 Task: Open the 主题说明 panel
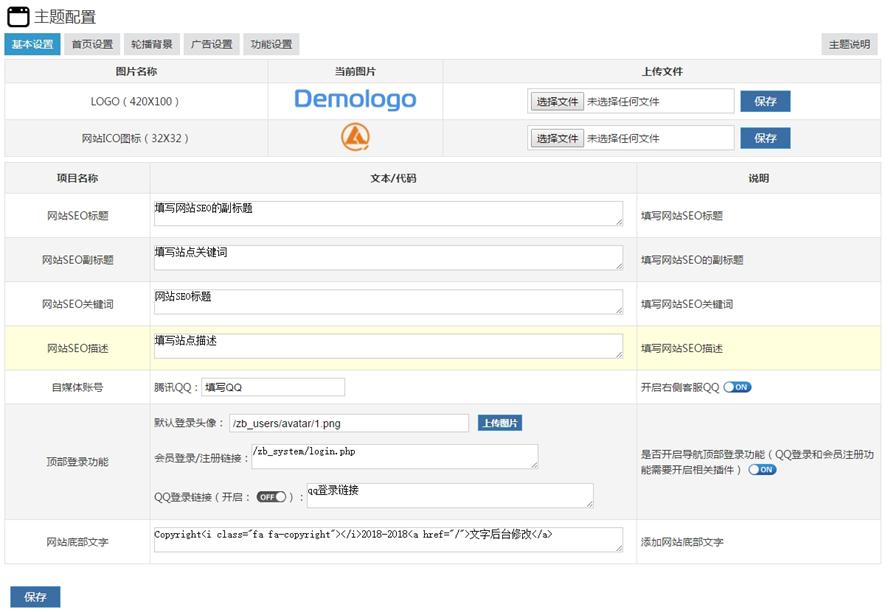(x=852, y=44)
